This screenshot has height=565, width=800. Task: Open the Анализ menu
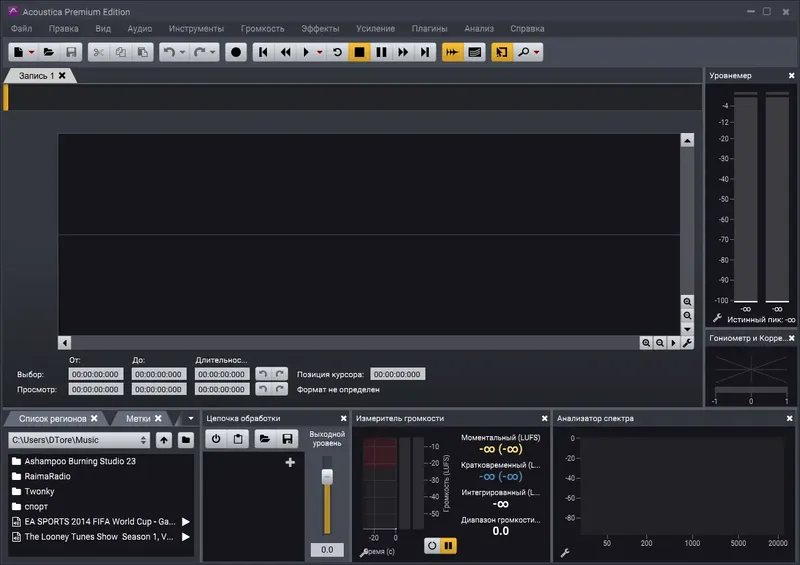(x=479, y=29)
